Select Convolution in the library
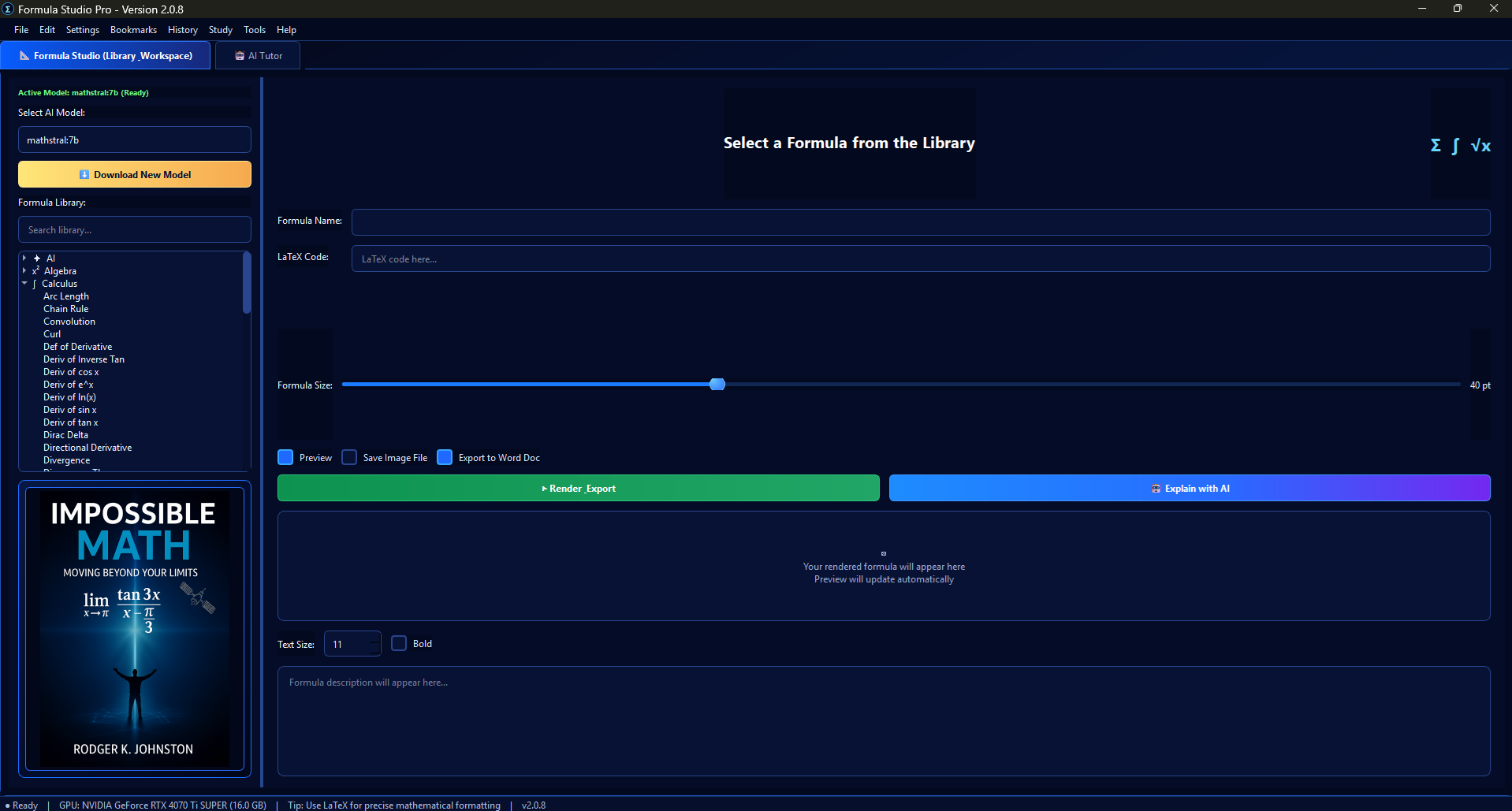 point(69,322)
